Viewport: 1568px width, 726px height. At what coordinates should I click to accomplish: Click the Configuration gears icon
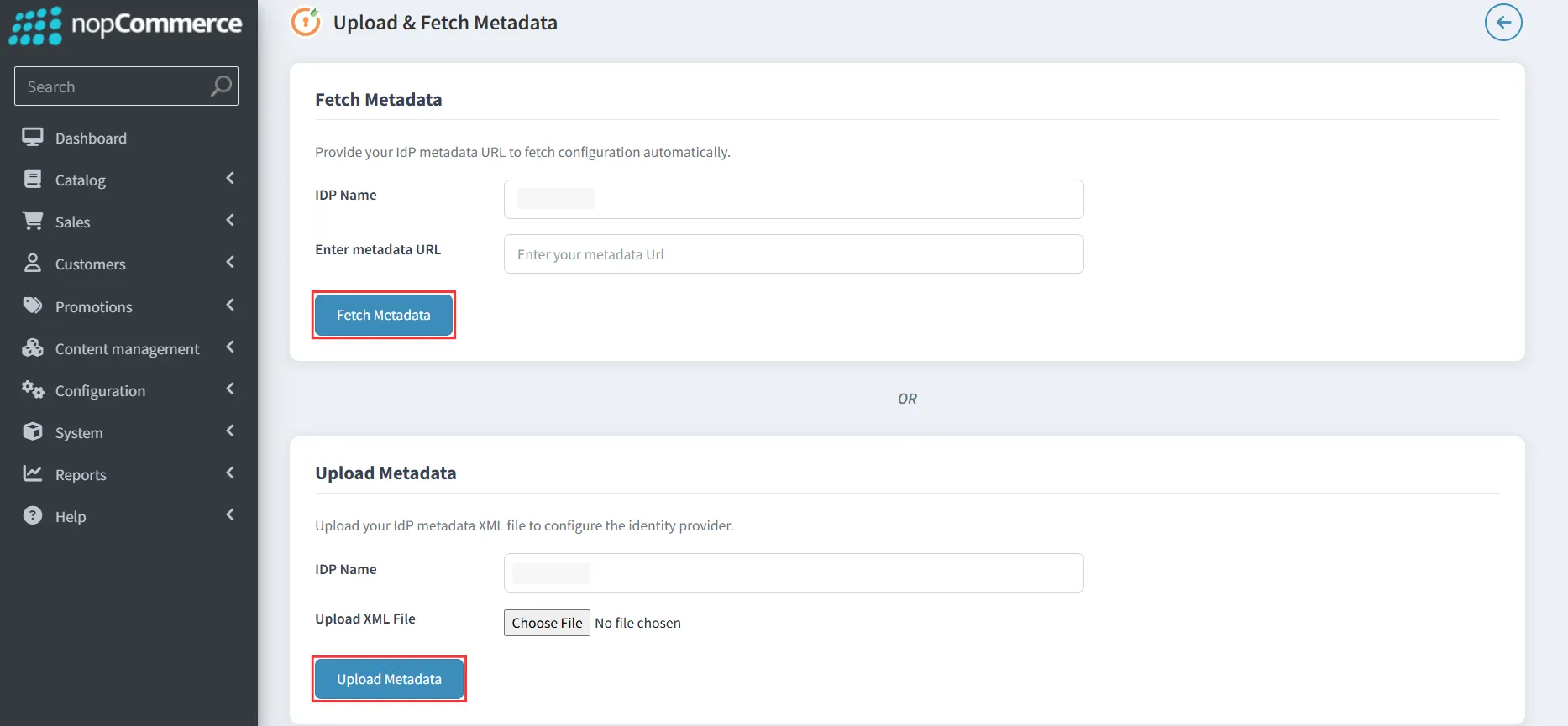coord(33,389)
